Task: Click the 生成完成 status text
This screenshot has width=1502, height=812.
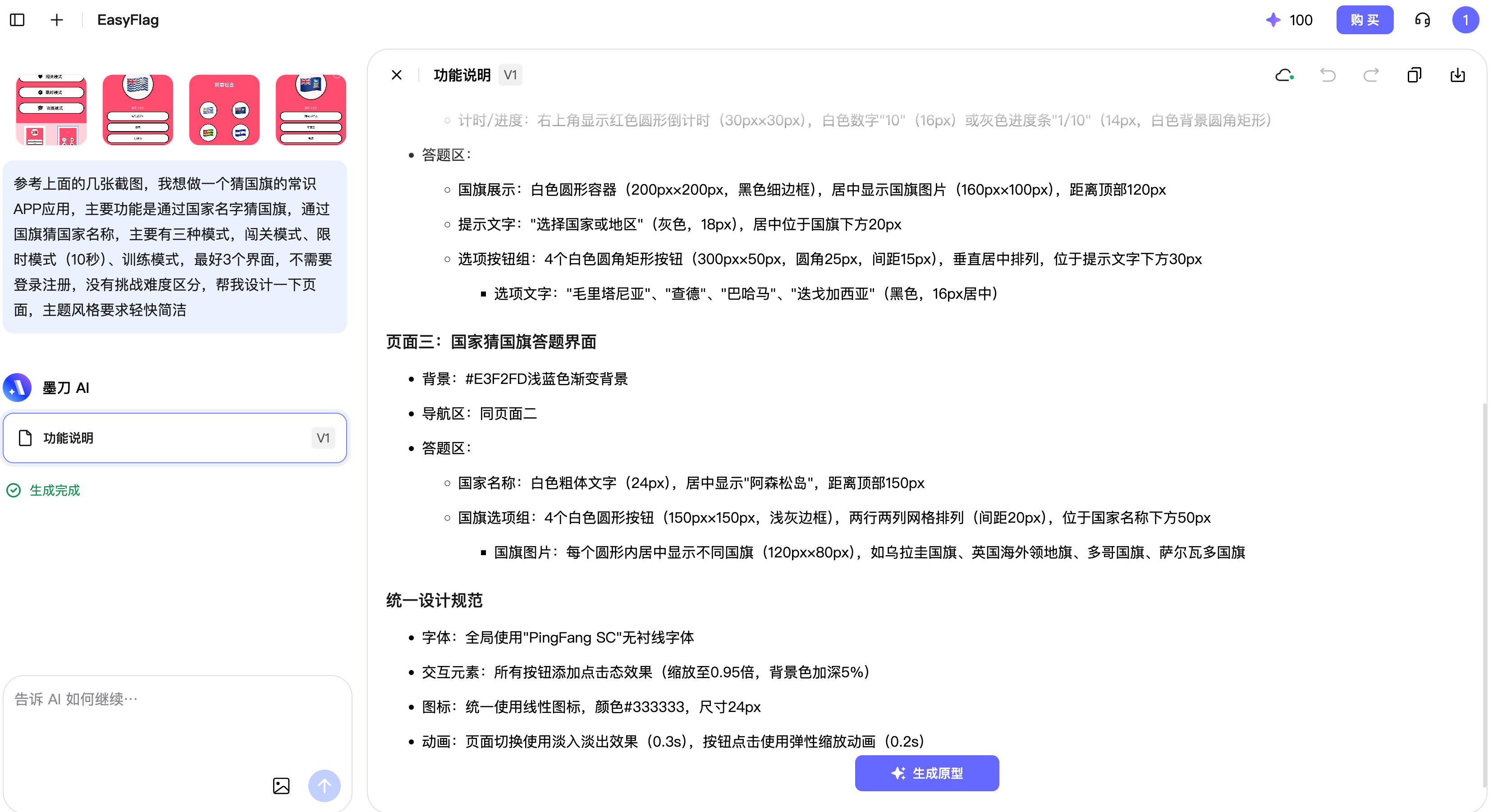Action: point(55,490)
